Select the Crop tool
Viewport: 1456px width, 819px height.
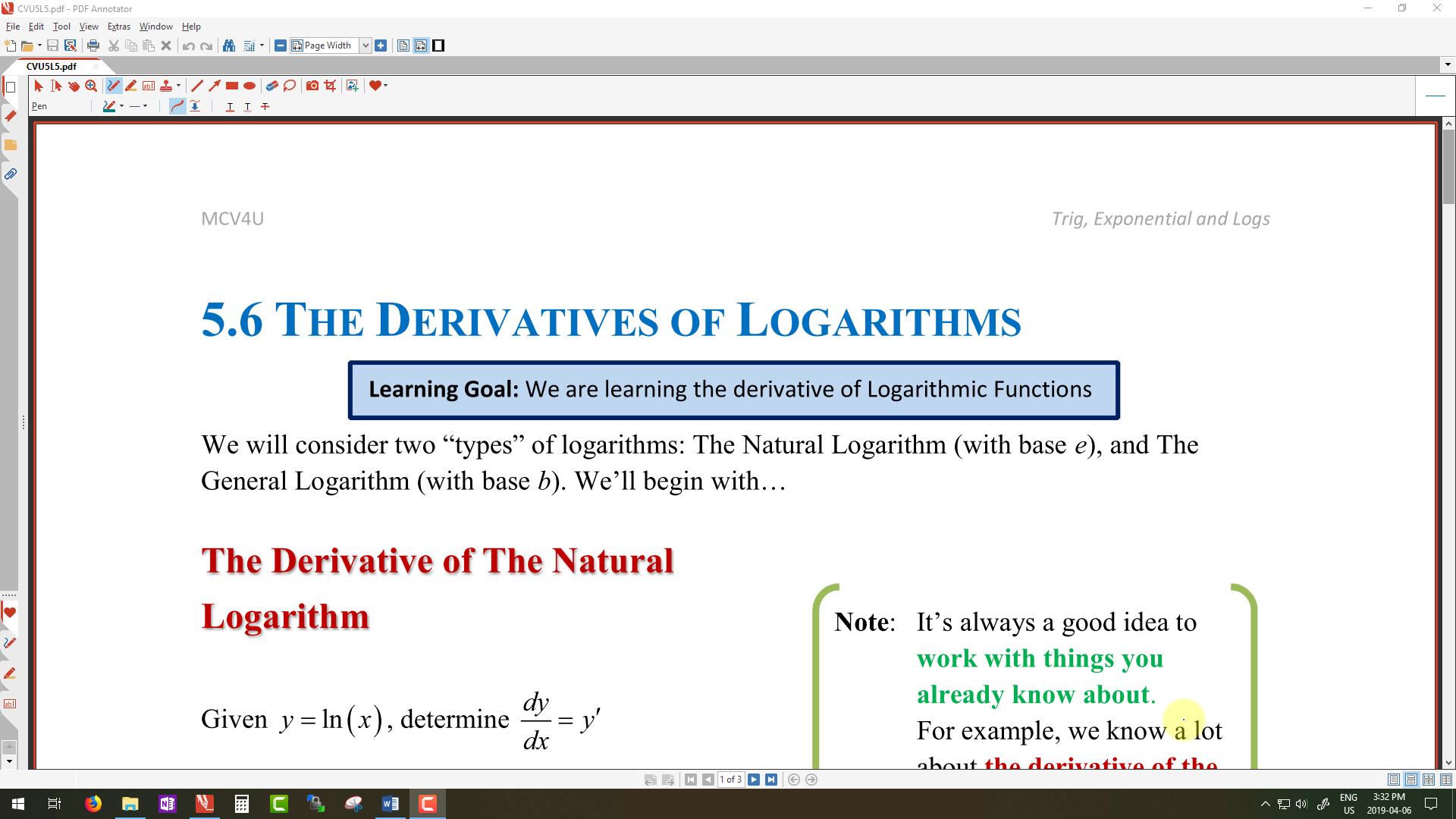pos(331,86)
